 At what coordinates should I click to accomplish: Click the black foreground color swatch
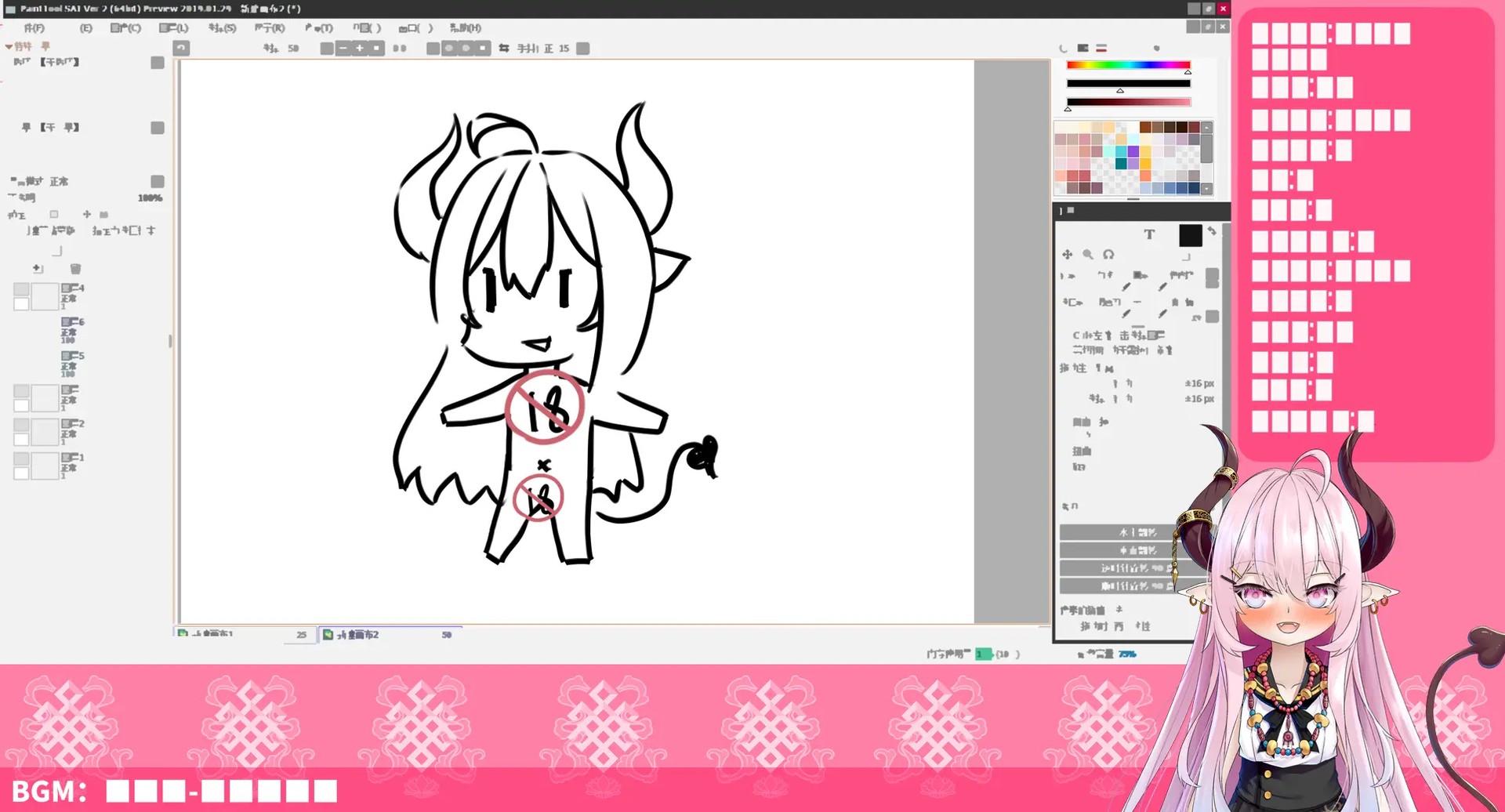1190,235
